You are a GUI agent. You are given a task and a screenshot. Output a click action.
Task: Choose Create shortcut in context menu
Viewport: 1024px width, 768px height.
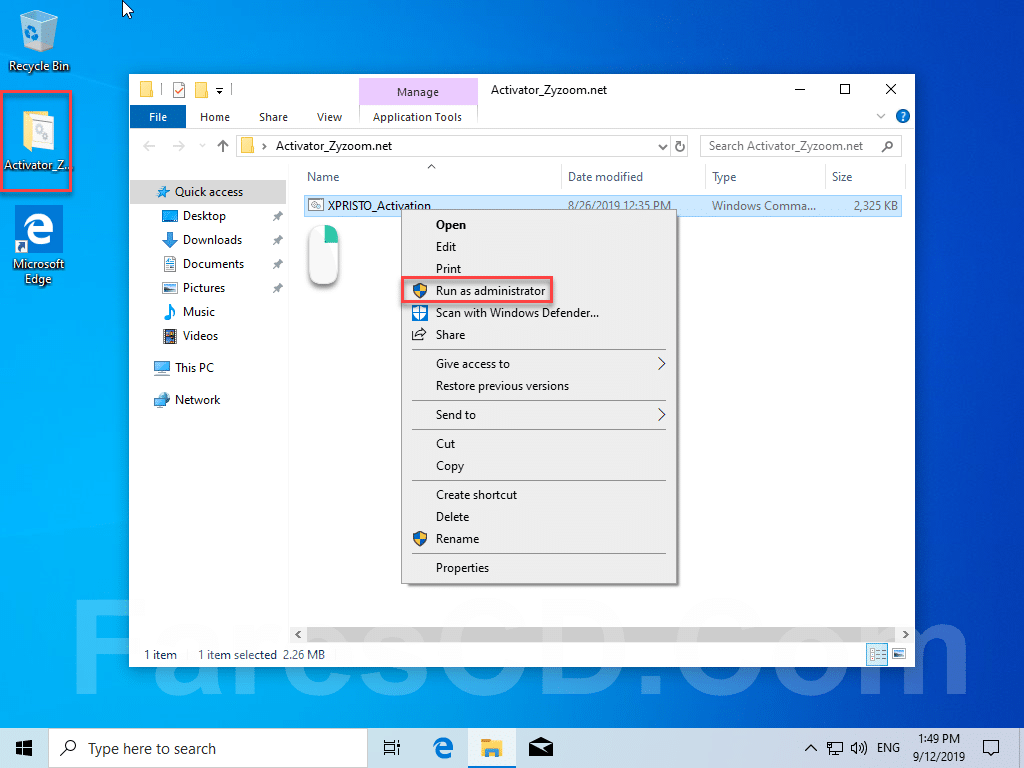pyautogui.click(x=539, y=495)
